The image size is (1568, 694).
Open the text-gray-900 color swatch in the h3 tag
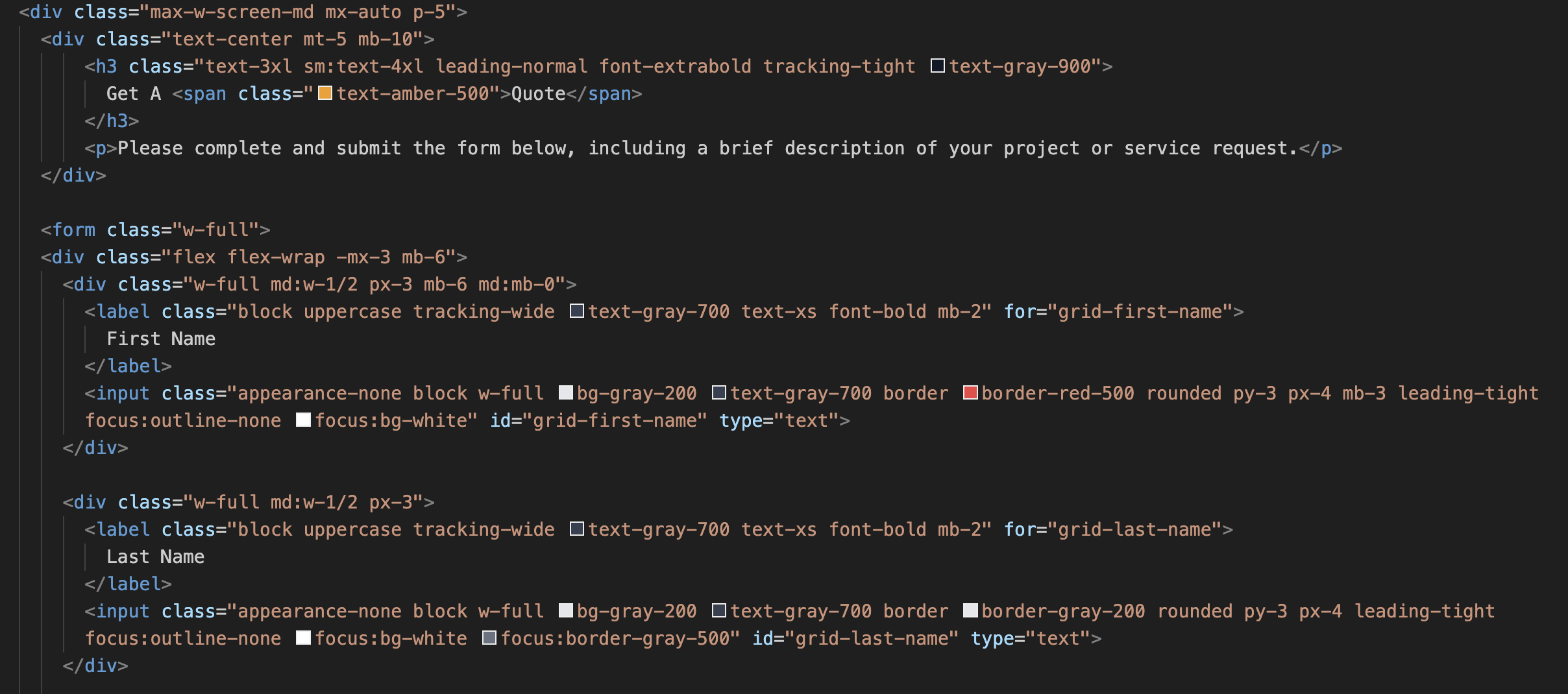click(938, 66)
